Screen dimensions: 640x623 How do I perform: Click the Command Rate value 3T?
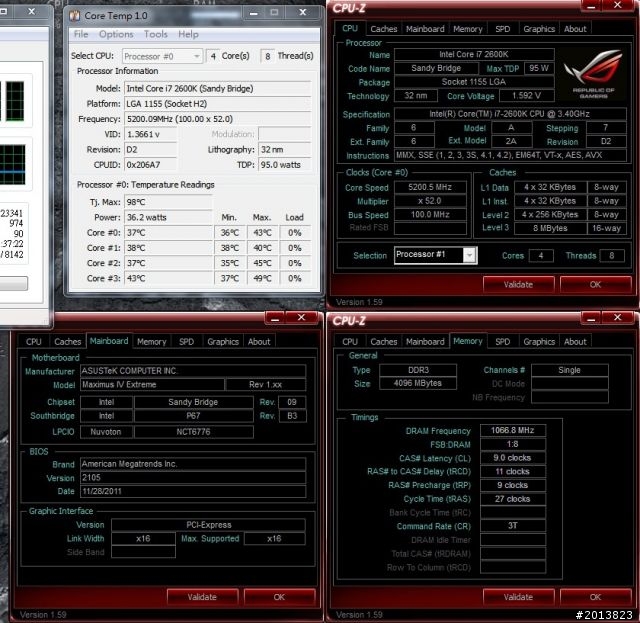tap(513, 526)
